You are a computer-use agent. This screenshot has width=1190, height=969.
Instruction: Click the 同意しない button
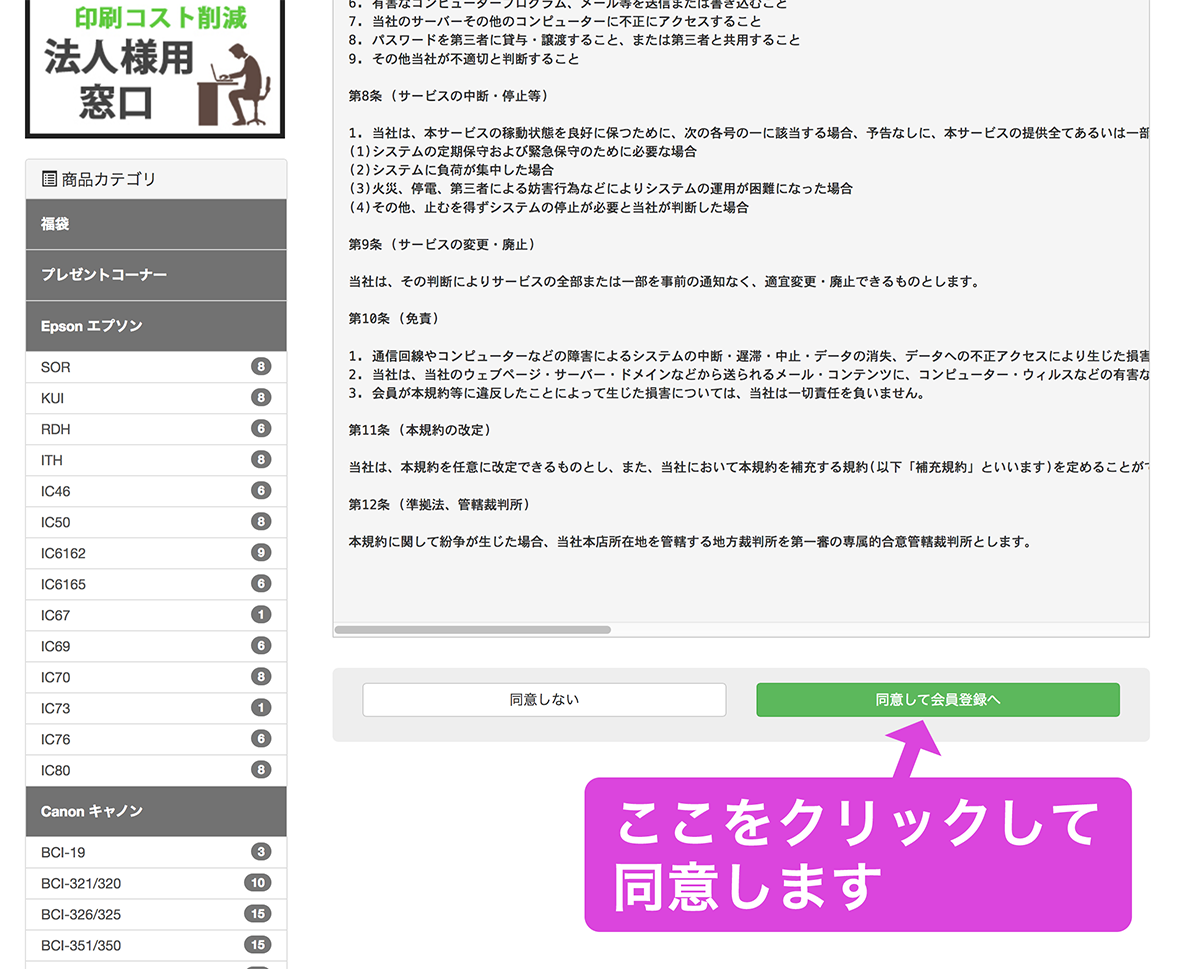pyautogui.click(x=544, y=700)
